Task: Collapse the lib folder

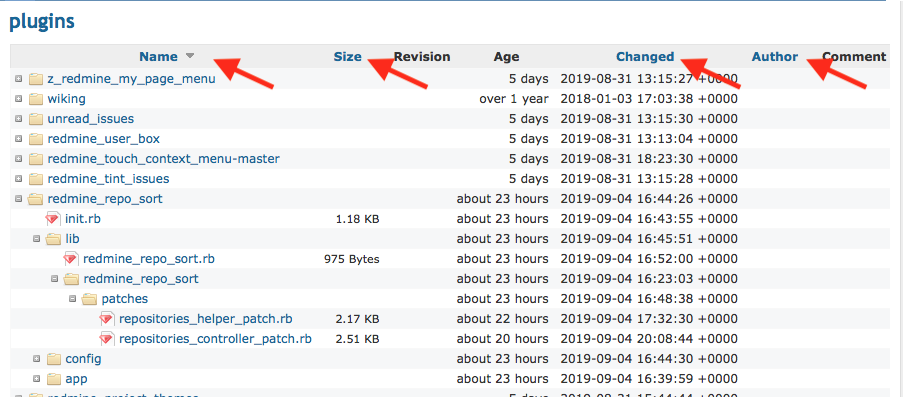Action: [37, 239]
